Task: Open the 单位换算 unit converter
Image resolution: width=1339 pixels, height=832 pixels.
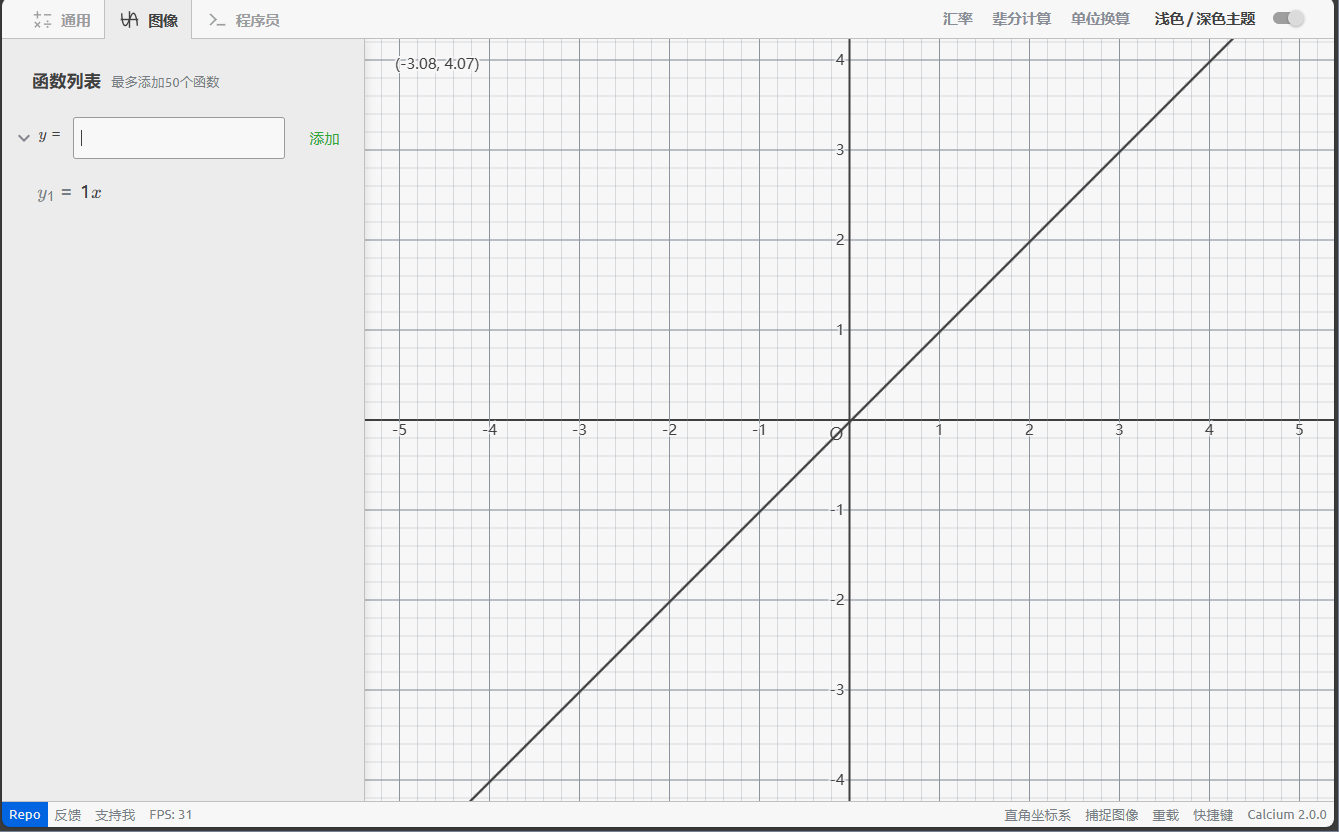Action: [x=1100, y=19]
